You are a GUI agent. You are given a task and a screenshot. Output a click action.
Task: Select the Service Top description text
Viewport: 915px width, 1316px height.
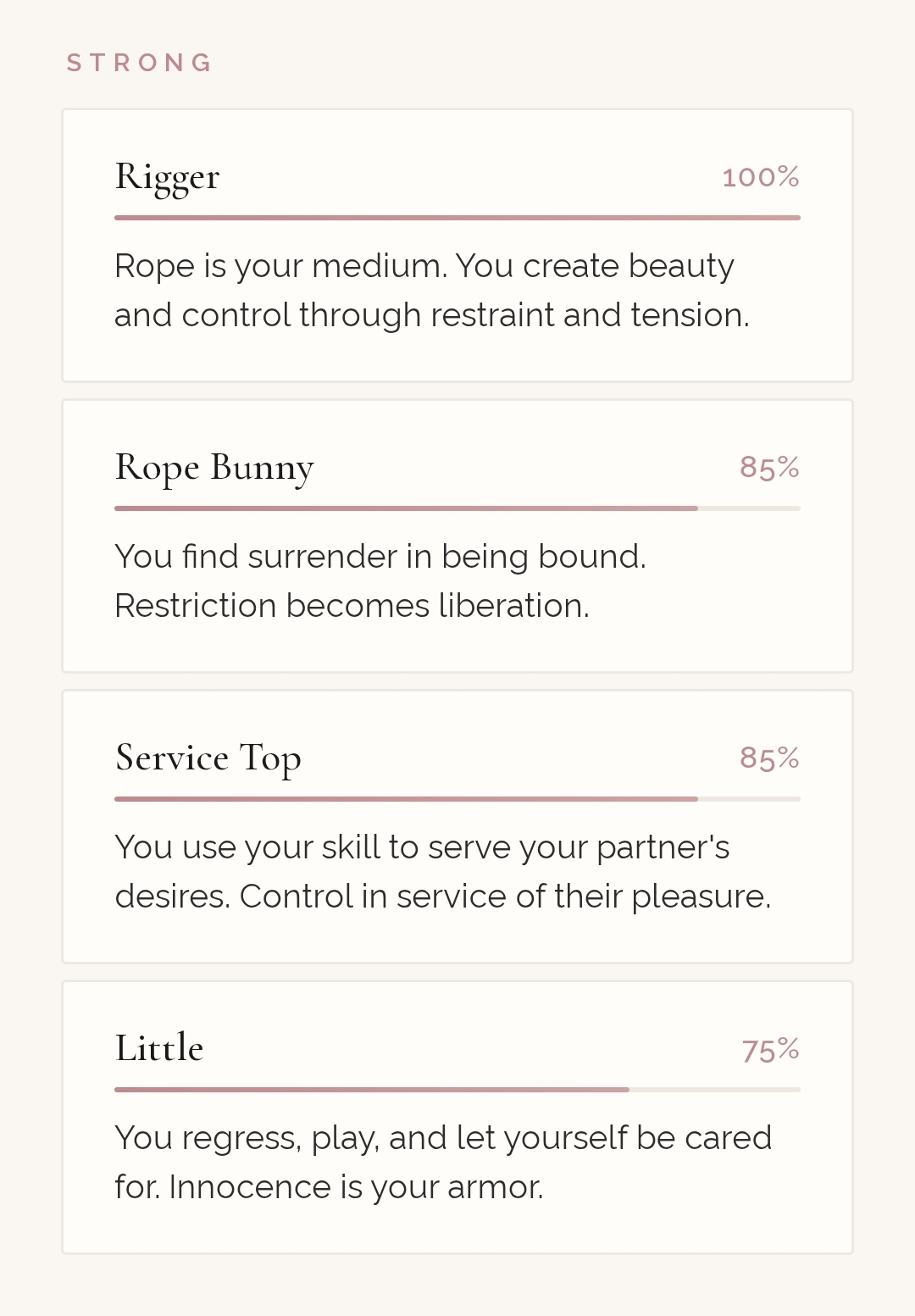442,872
